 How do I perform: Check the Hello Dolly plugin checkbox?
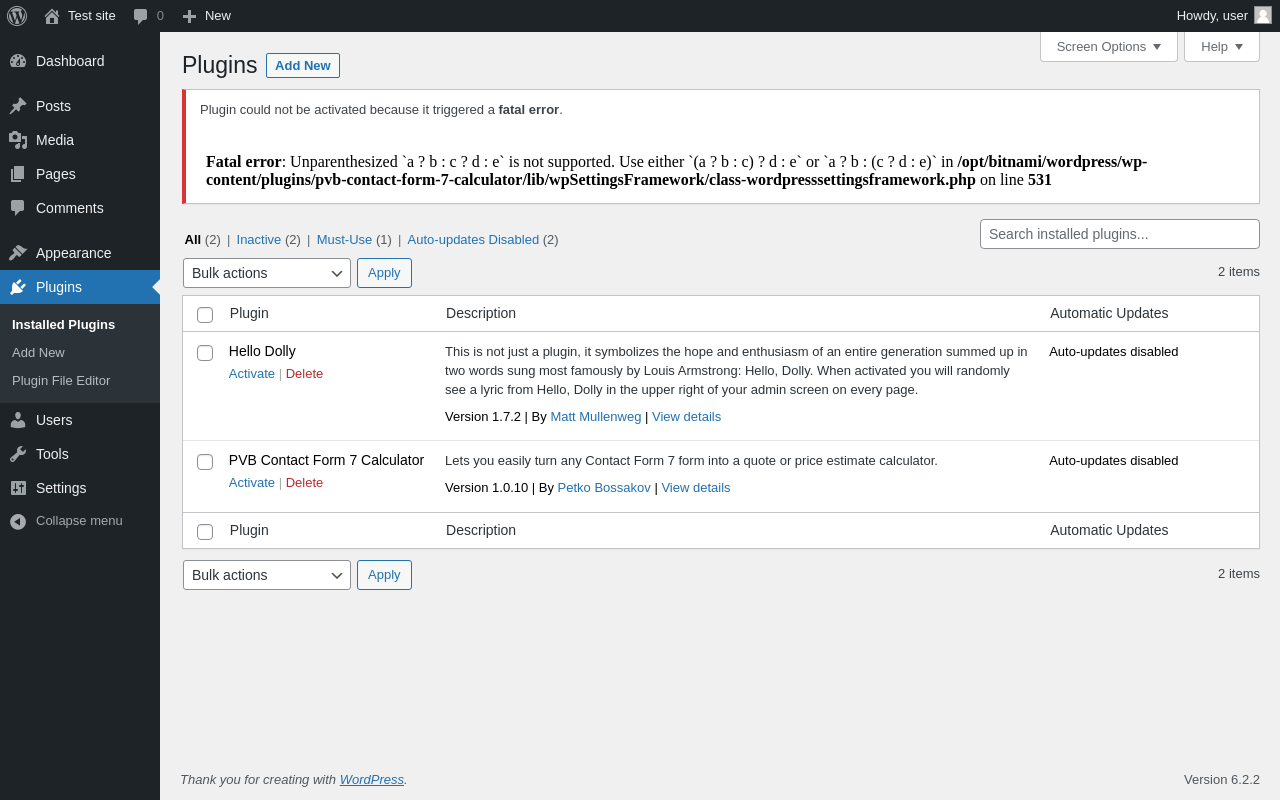(x=205, y=353)
